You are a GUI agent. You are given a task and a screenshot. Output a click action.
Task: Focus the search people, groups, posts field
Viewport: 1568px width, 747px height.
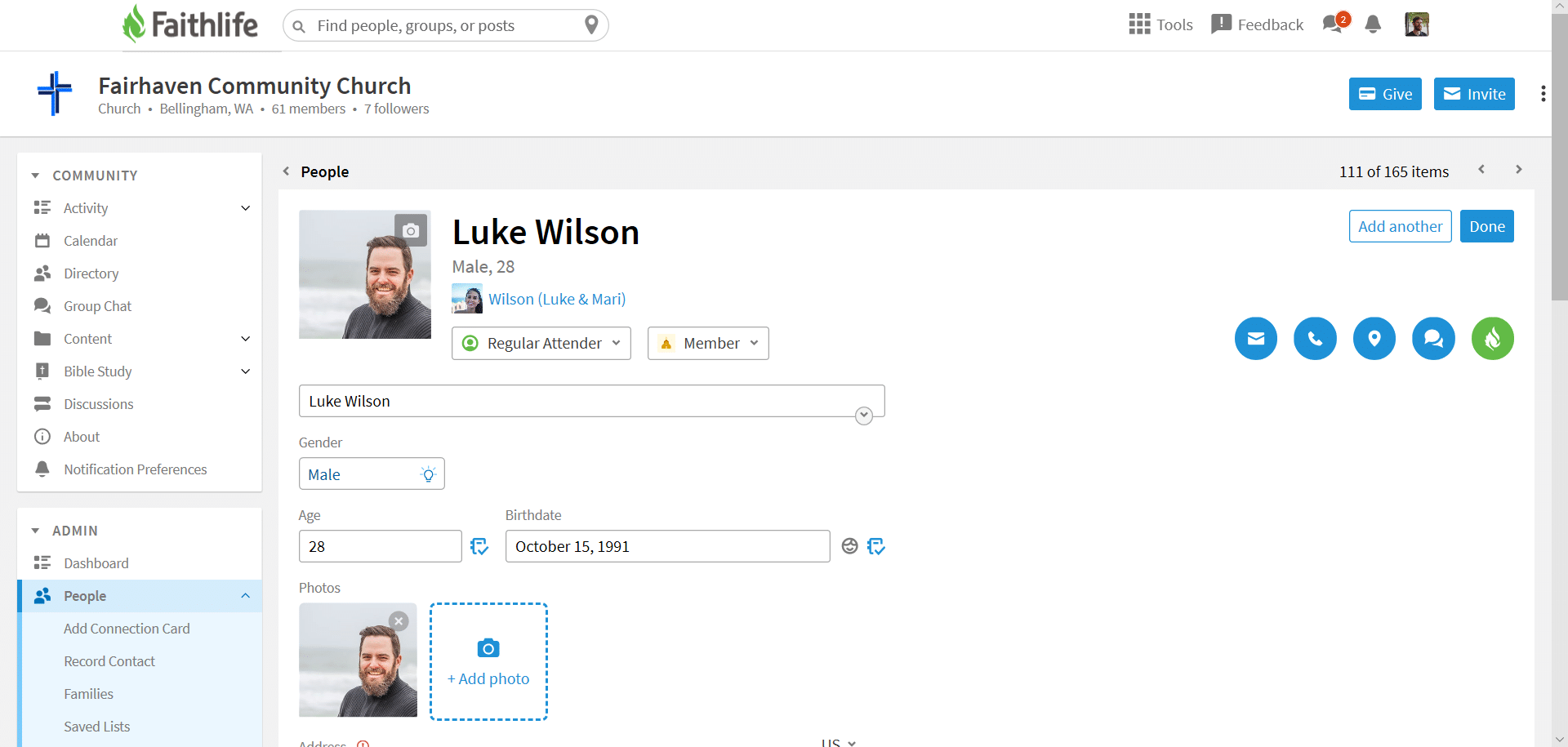point(445,25)
